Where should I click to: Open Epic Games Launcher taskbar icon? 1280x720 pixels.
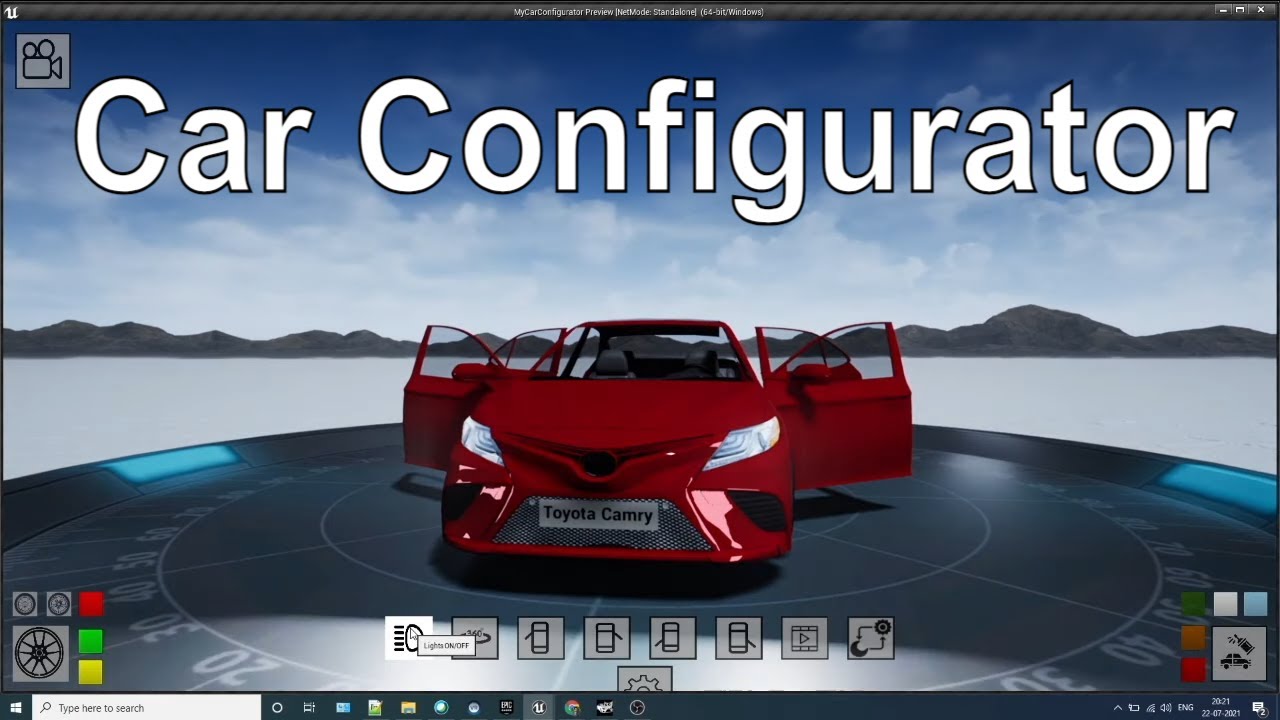coord(507,708)
